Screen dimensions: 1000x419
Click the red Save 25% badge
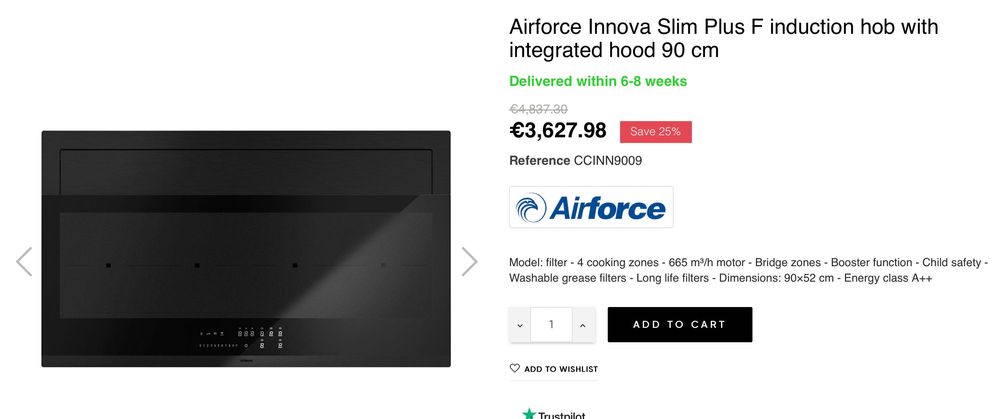pos(655,132)
